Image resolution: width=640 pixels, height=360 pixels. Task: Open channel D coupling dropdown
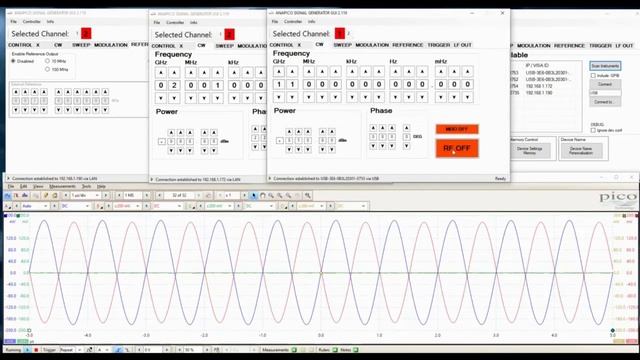(350, 206)
